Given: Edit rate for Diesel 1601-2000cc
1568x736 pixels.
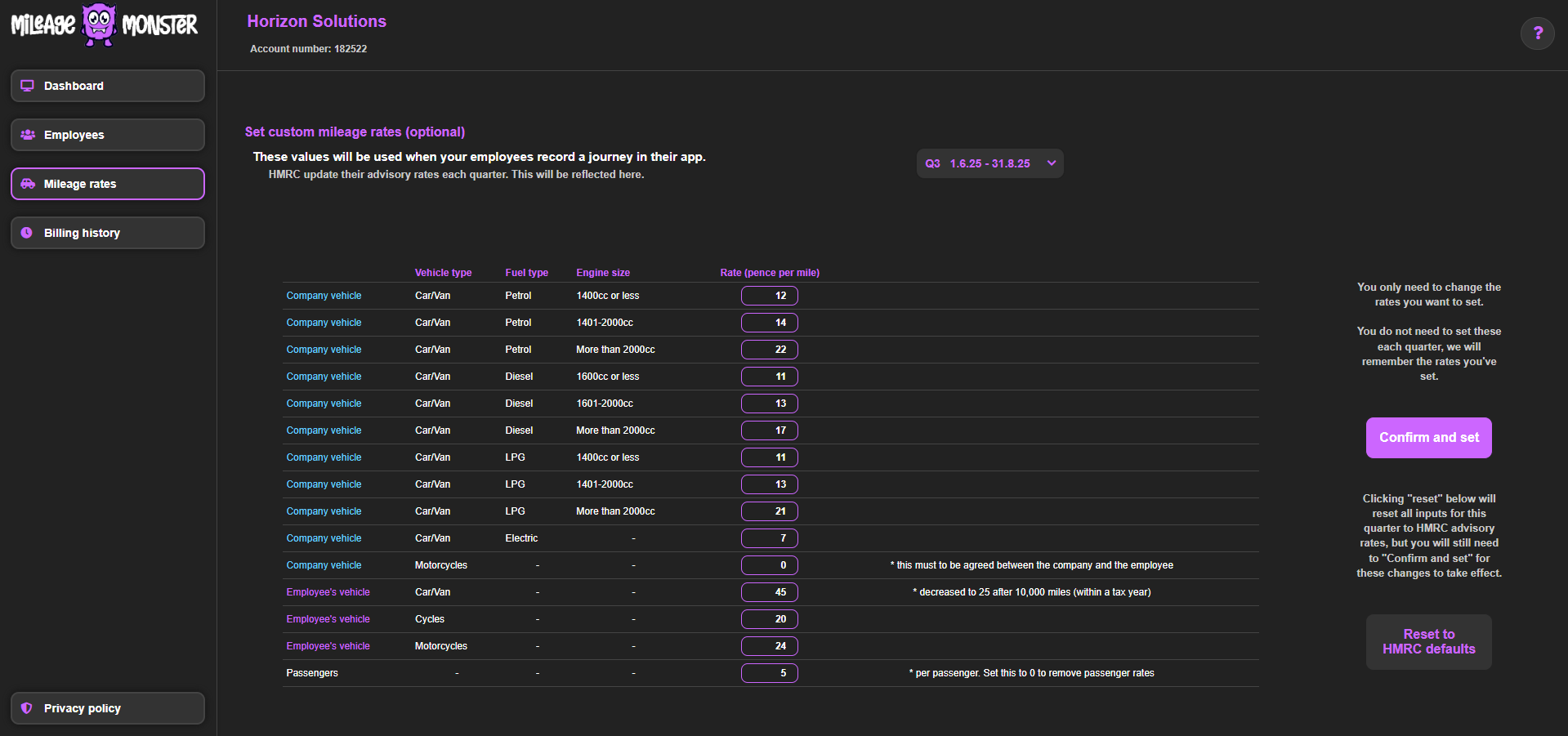Looking at the screenshot, I should pos(770,404).
